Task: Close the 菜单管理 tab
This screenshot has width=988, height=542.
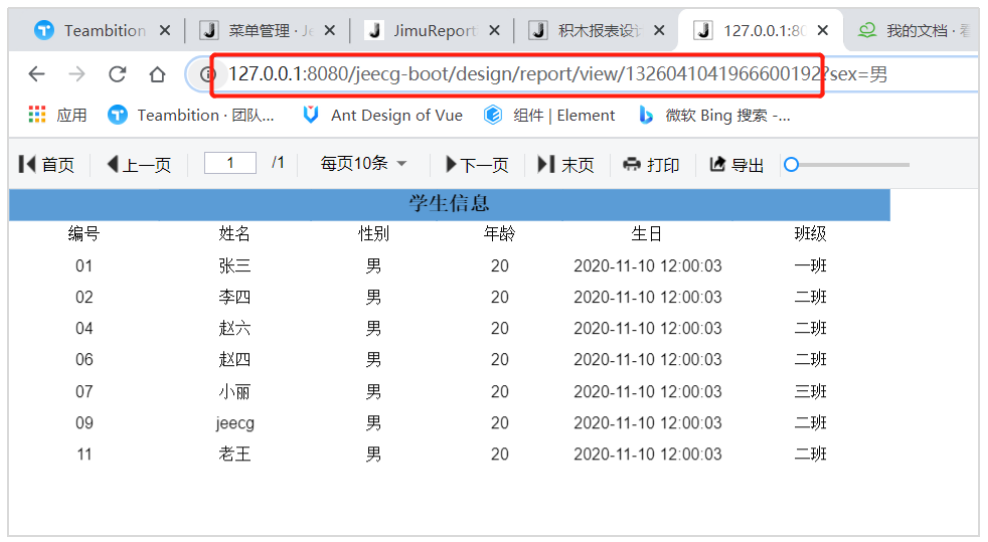Action: click(330, 30)
